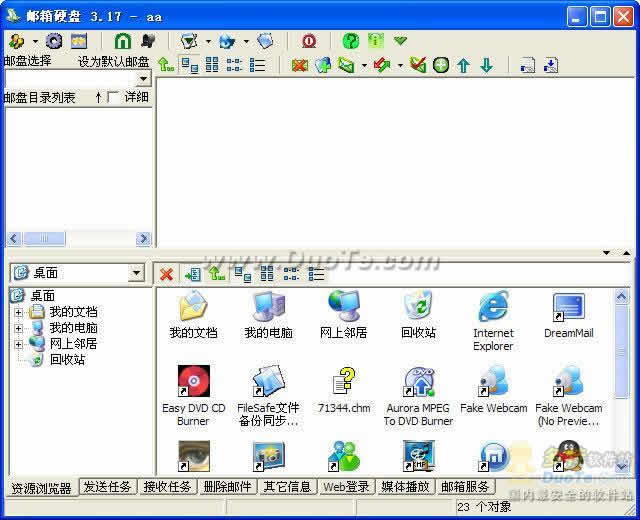
Task: Select Fake Webcam (No Preview) shortcut
Action: coord(568,396)
